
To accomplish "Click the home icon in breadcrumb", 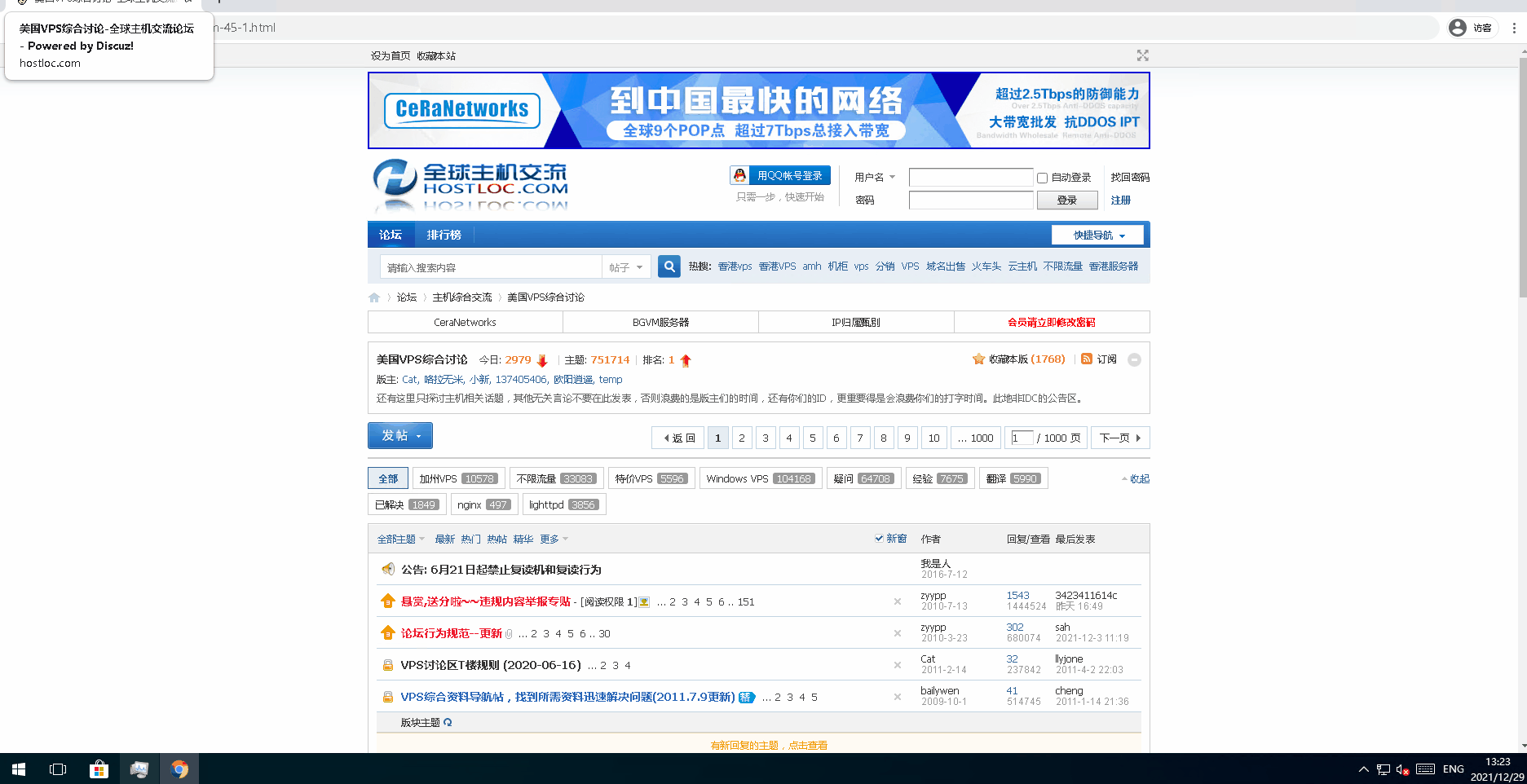I will [374, 297].
